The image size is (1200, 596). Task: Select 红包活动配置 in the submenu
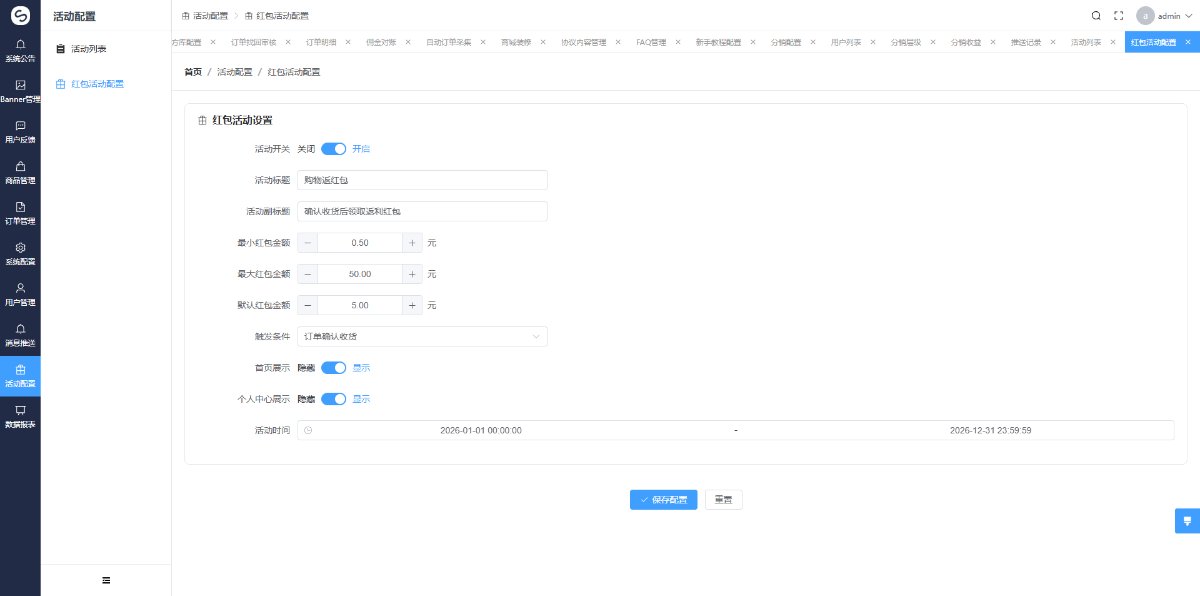tap(106, 84)
